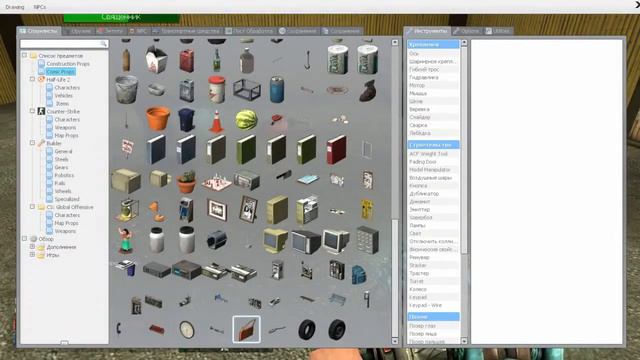Spawn the white CRT monitor prop
Image resolution: width=640 pixels, height=360 pixels.
336,240
